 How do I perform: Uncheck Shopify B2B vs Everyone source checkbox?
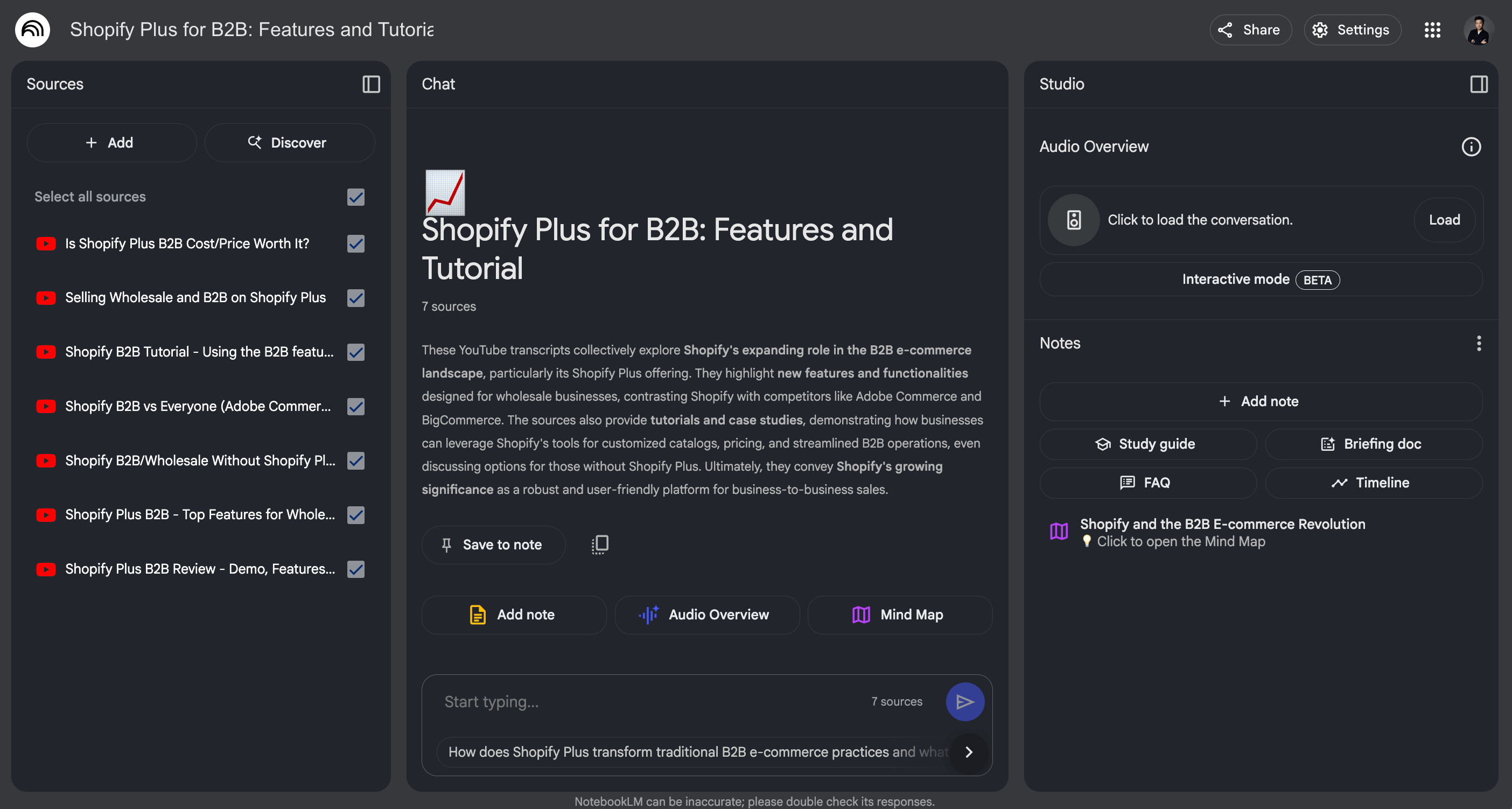pos(356,406)
